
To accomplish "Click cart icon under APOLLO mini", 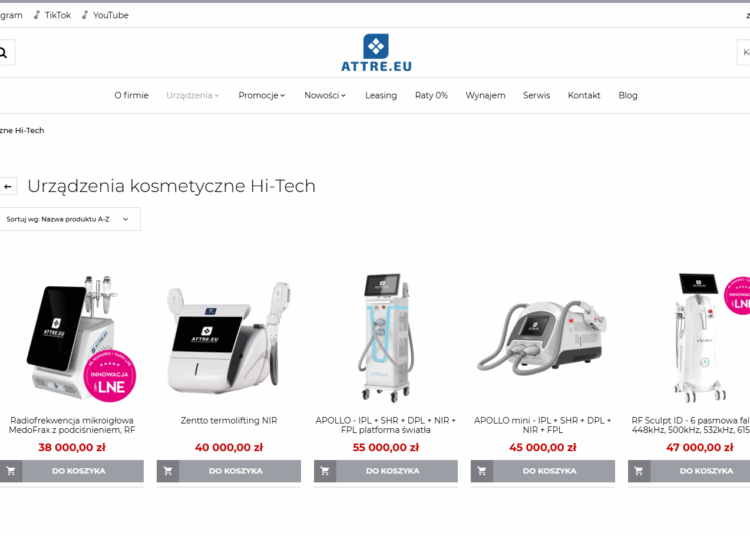I will pyautogui.click(x=482, y=471).
